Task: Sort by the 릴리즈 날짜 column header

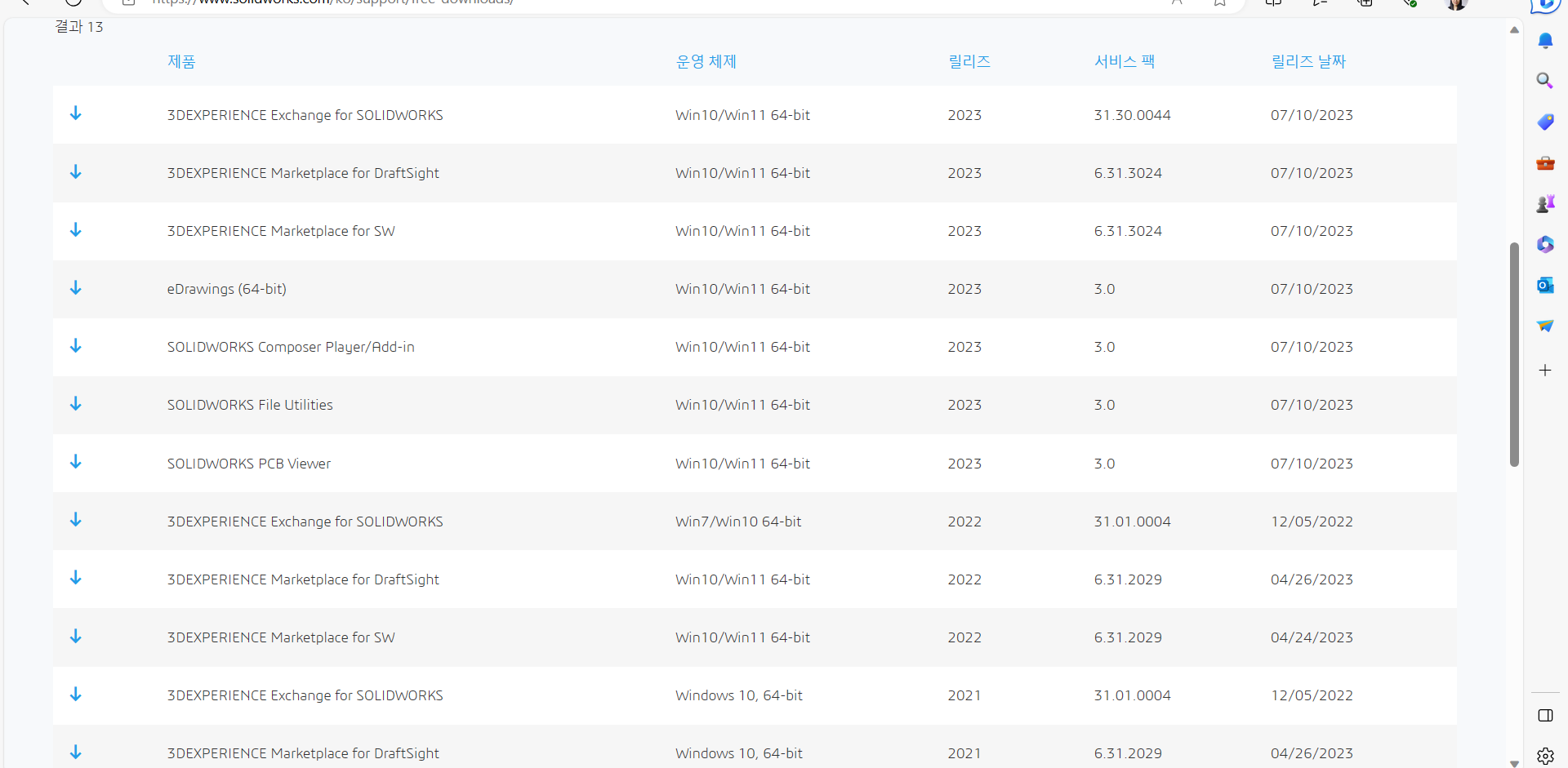Action: pyautogui.click(x=1308, y=61)
